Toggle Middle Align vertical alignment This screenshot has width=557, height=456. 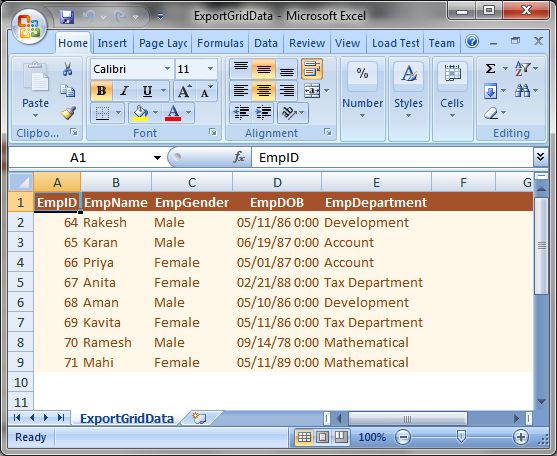264,69
